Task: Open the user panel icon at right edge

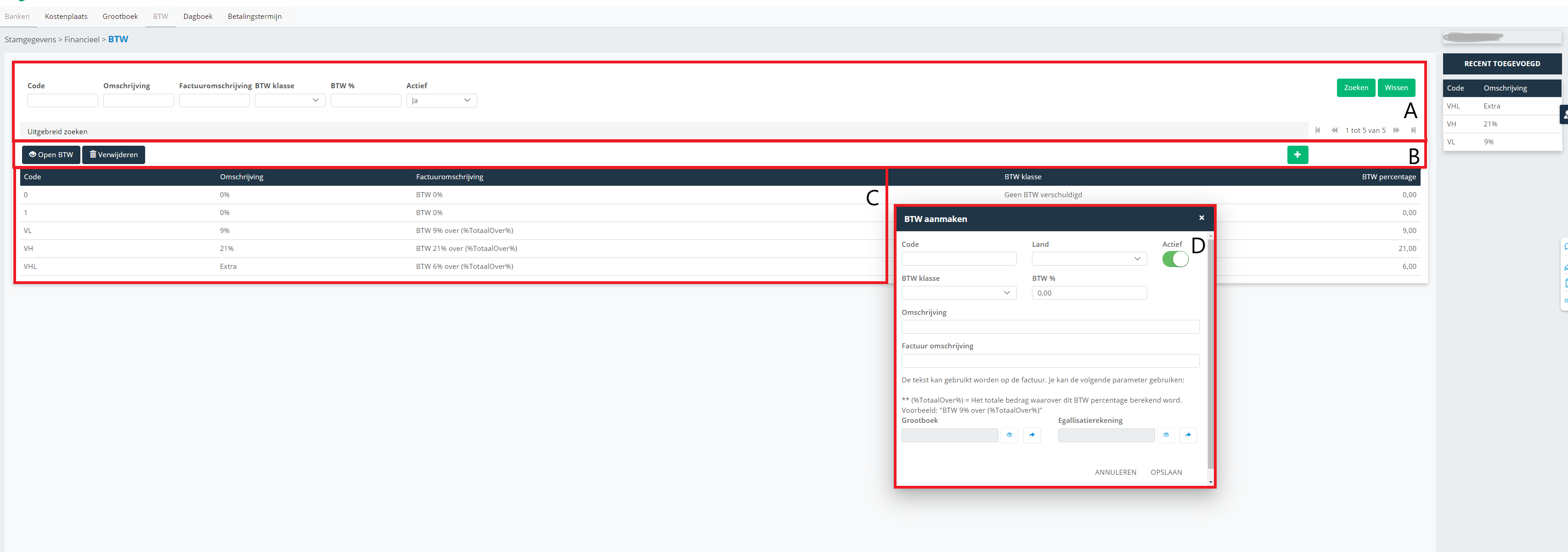Action: (x=1564, y=114)
